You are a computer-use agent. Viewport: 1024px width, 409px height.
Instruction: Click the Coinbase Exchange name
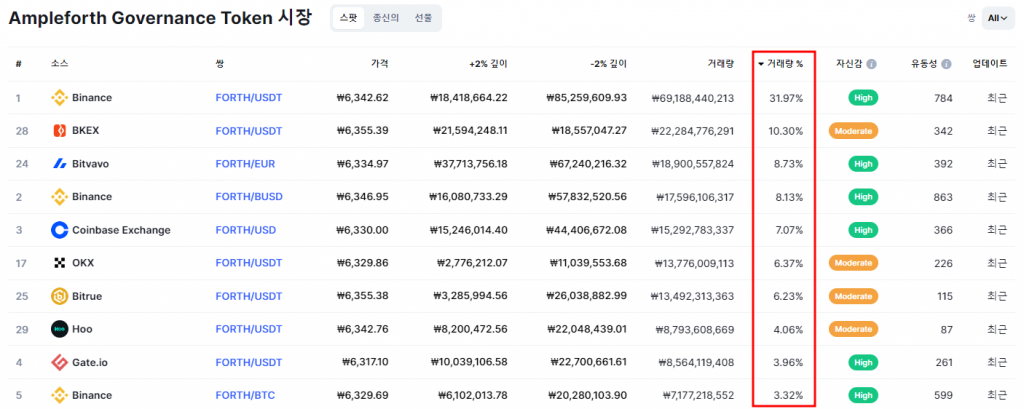(121, 230)
